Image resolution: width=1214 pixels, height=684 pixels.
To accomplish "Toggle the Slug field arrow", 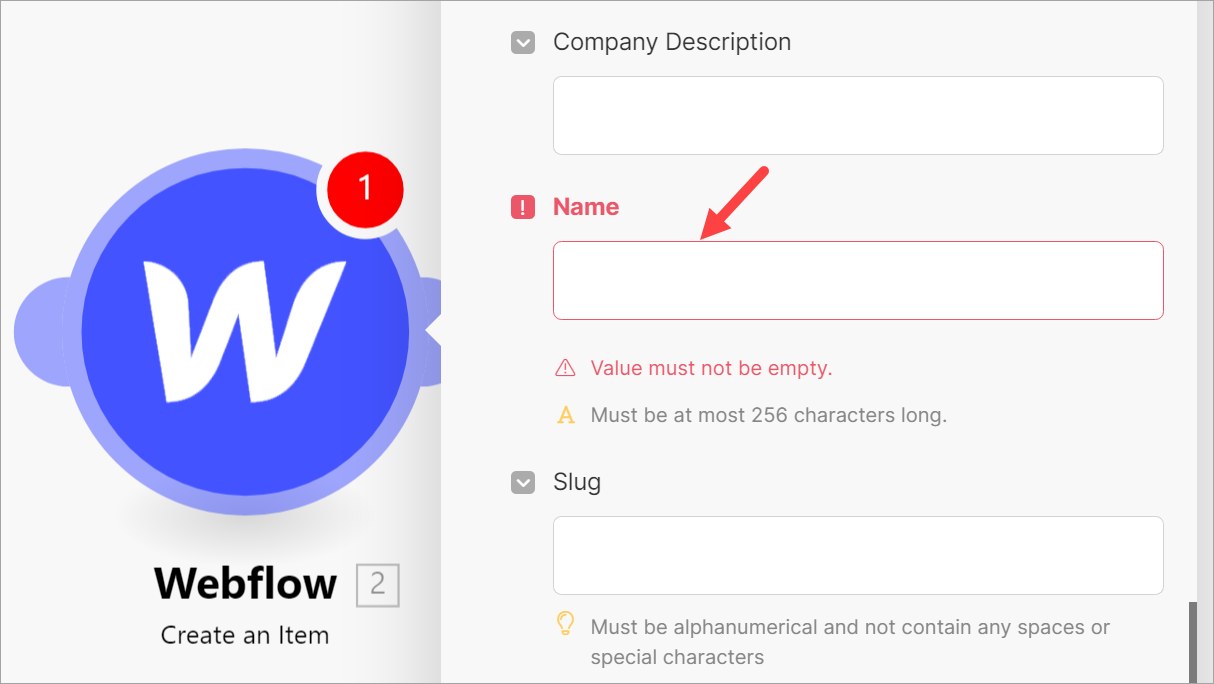I will (x=523, y=482).
